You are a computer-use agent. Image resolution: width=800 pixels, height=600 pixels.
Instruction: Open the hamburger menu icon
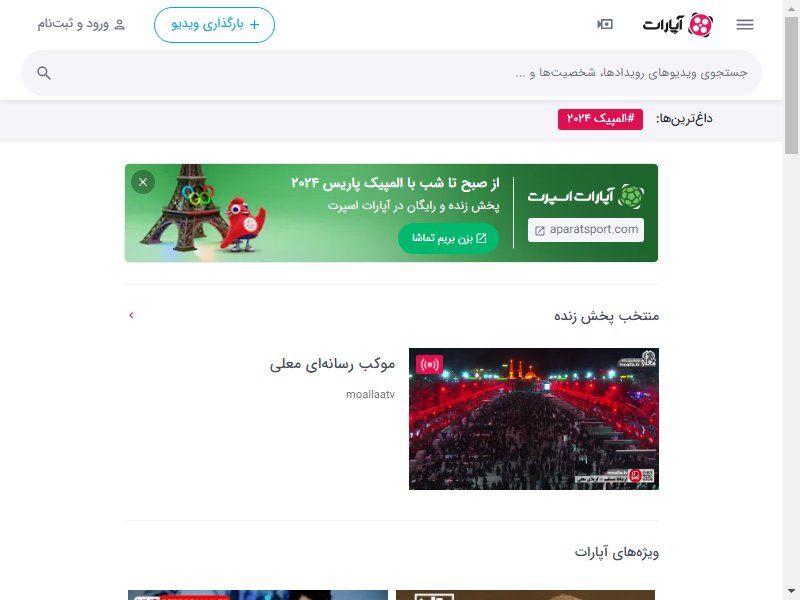(x=745, y=24)
